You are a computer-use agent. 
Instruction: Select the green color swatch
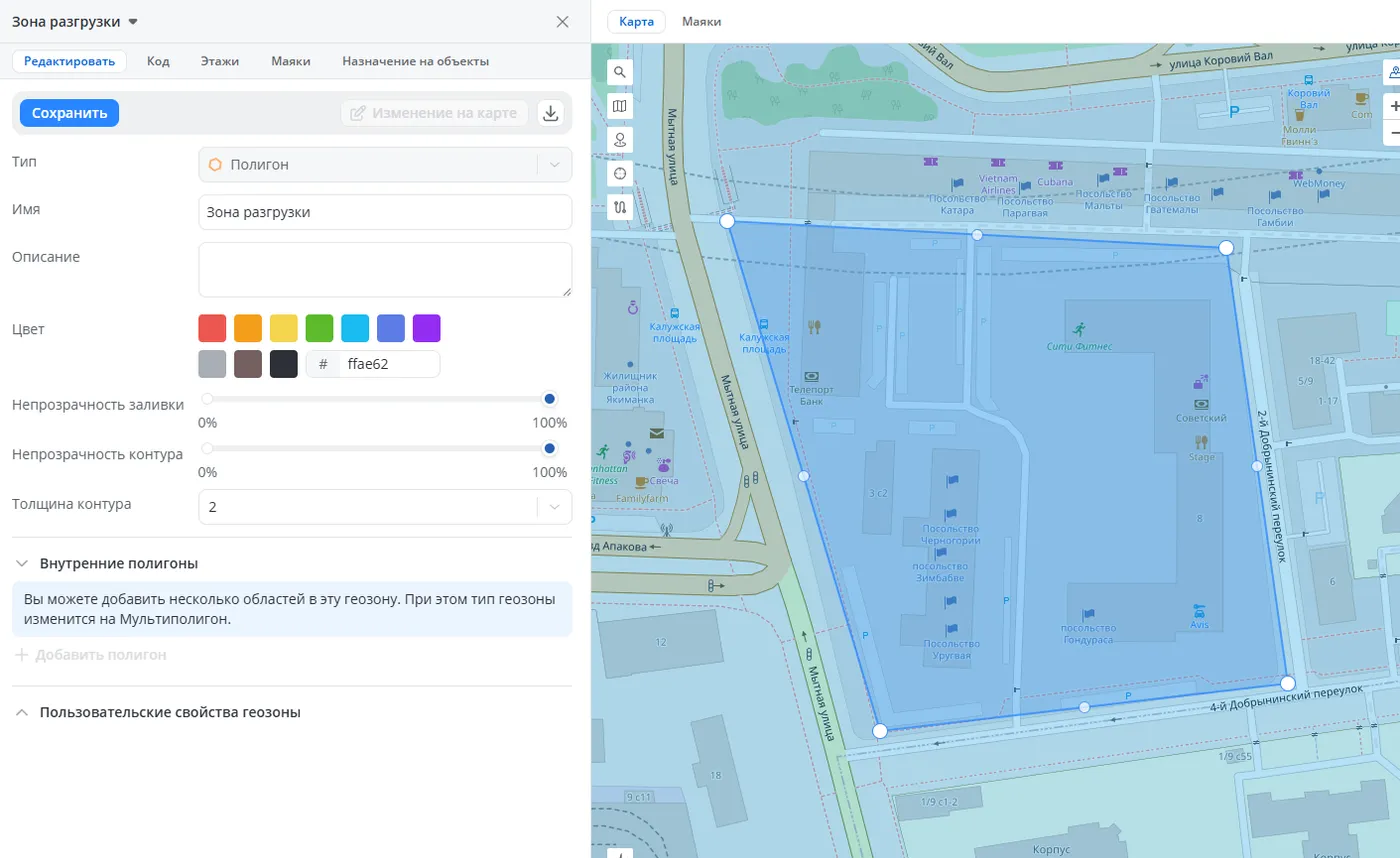pos(319,328)
